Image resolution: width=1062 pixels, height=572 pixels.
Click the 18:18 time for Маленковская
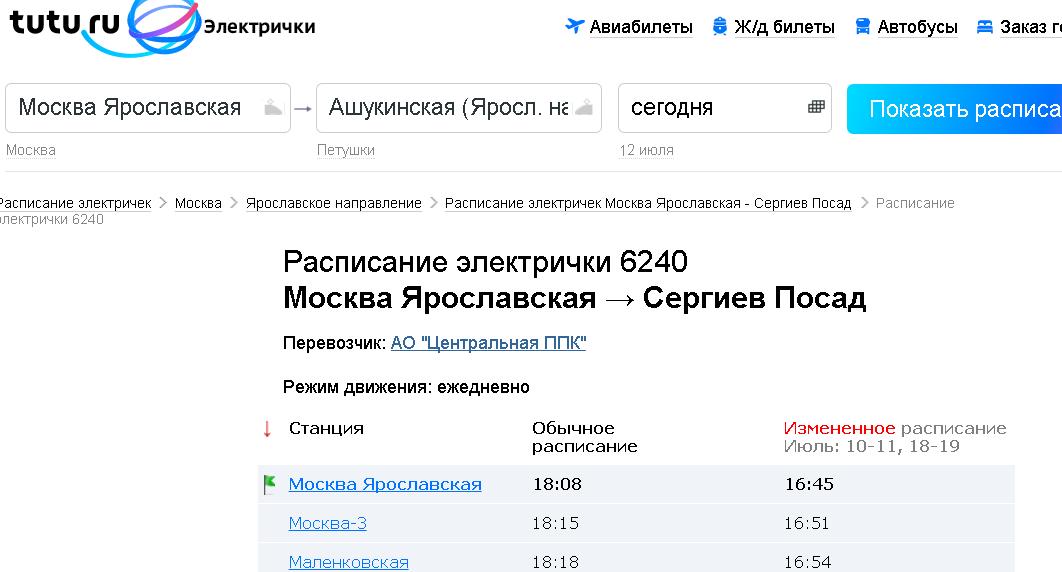tap(555, 563)
